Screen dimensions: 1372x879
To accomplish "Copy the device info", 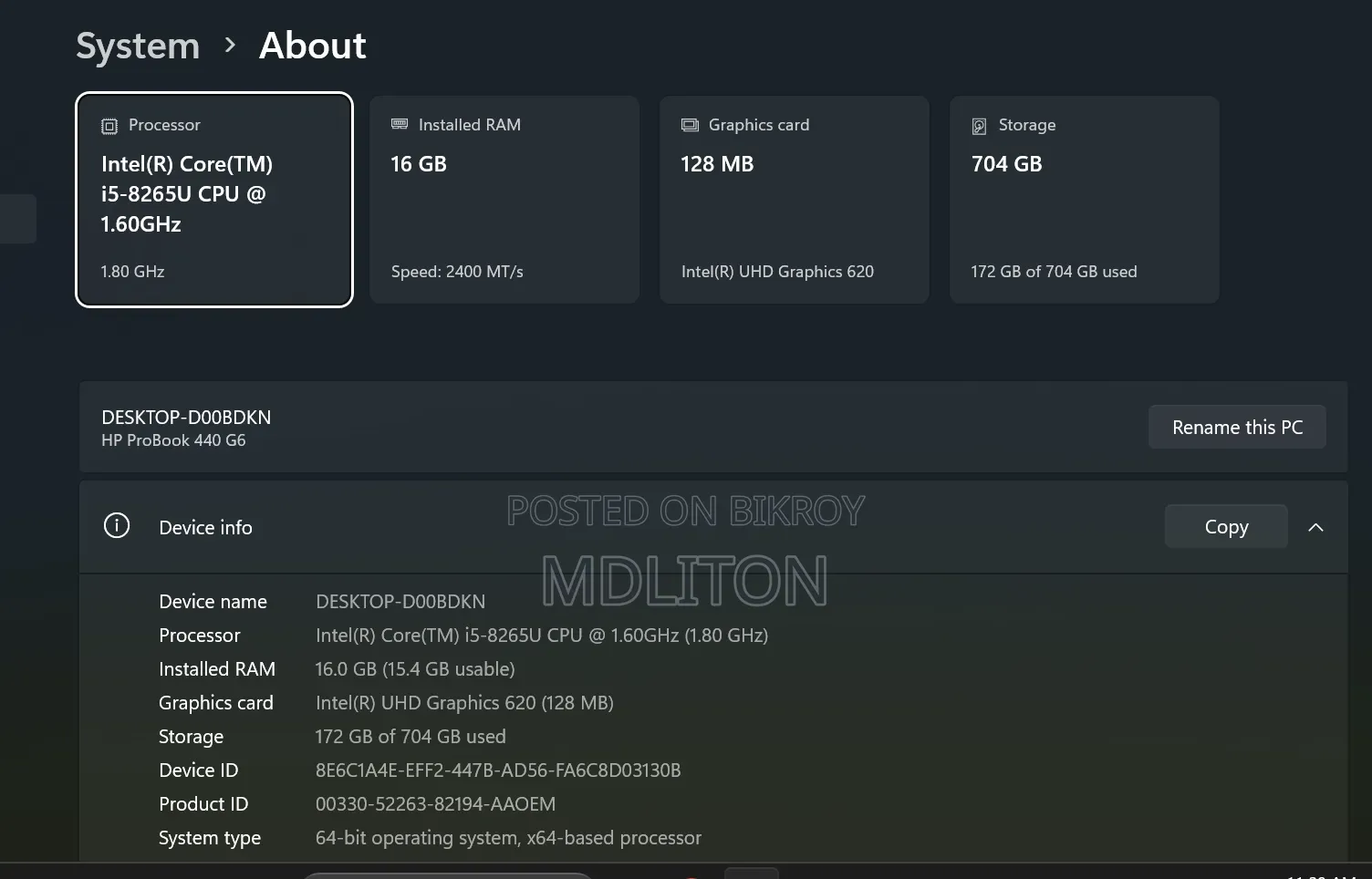I will point(1226,526).
